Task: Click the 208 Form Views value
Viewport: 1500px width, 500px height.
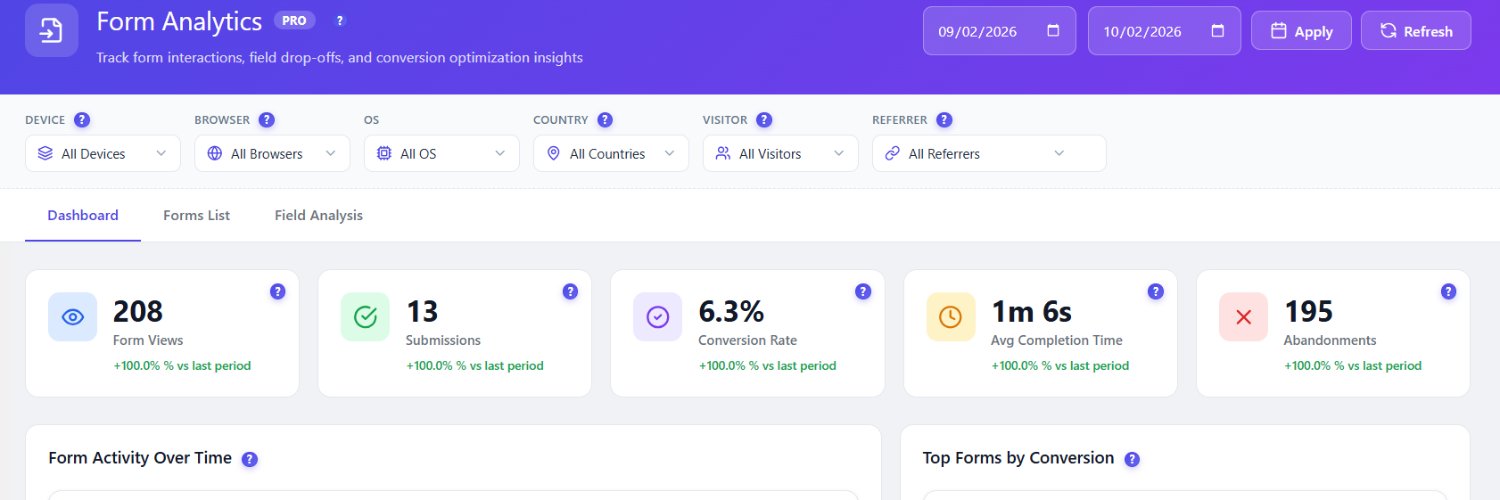Action: (138, 312)
